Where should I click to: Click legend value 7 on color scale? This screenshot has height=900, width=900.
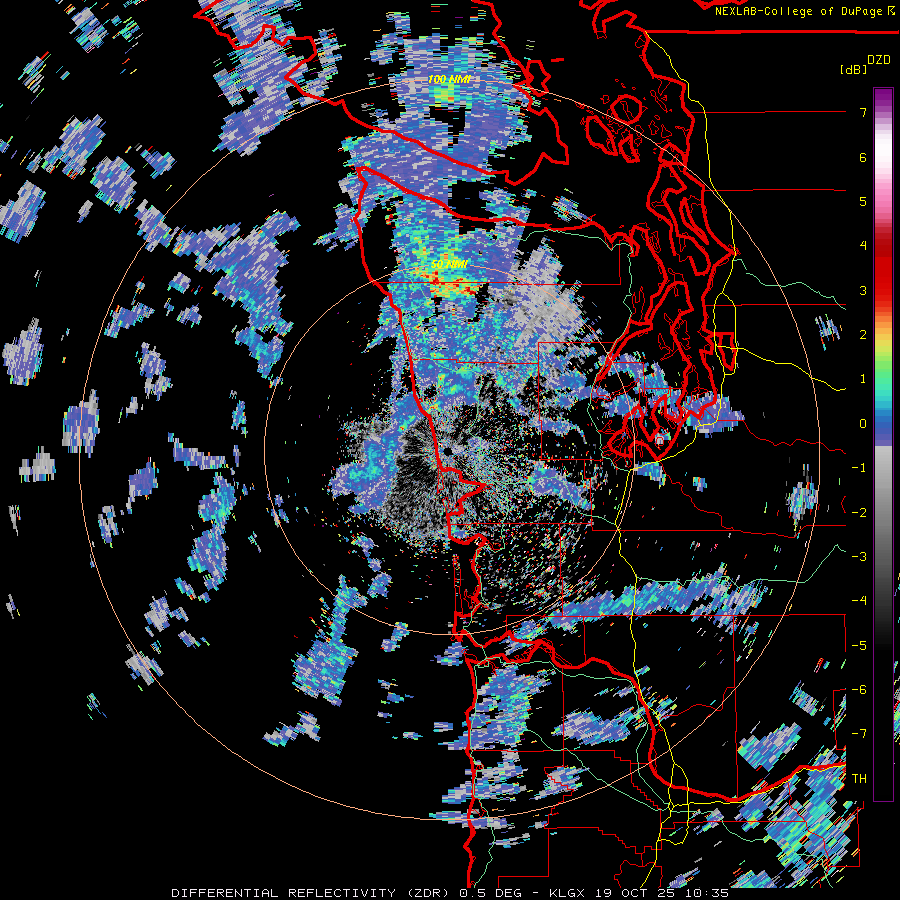[863, 112]
